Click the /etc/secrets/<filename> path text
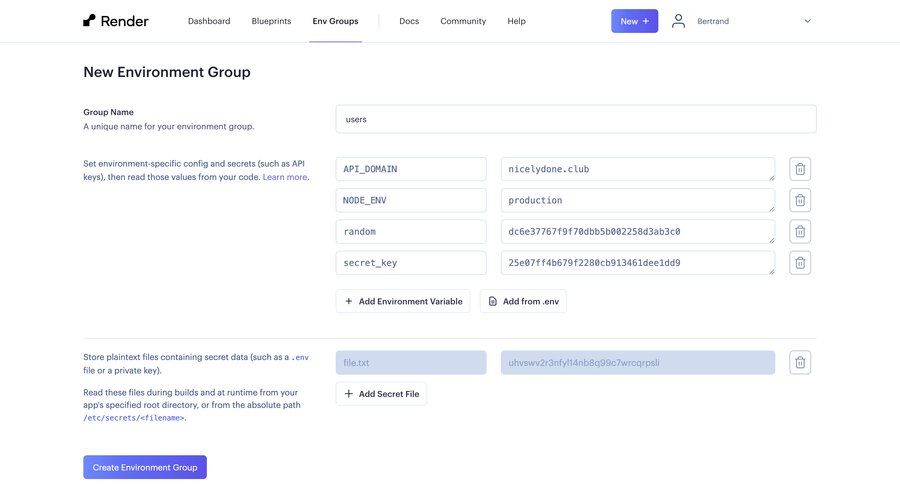The image size is (900, 484). click(134, 418)
